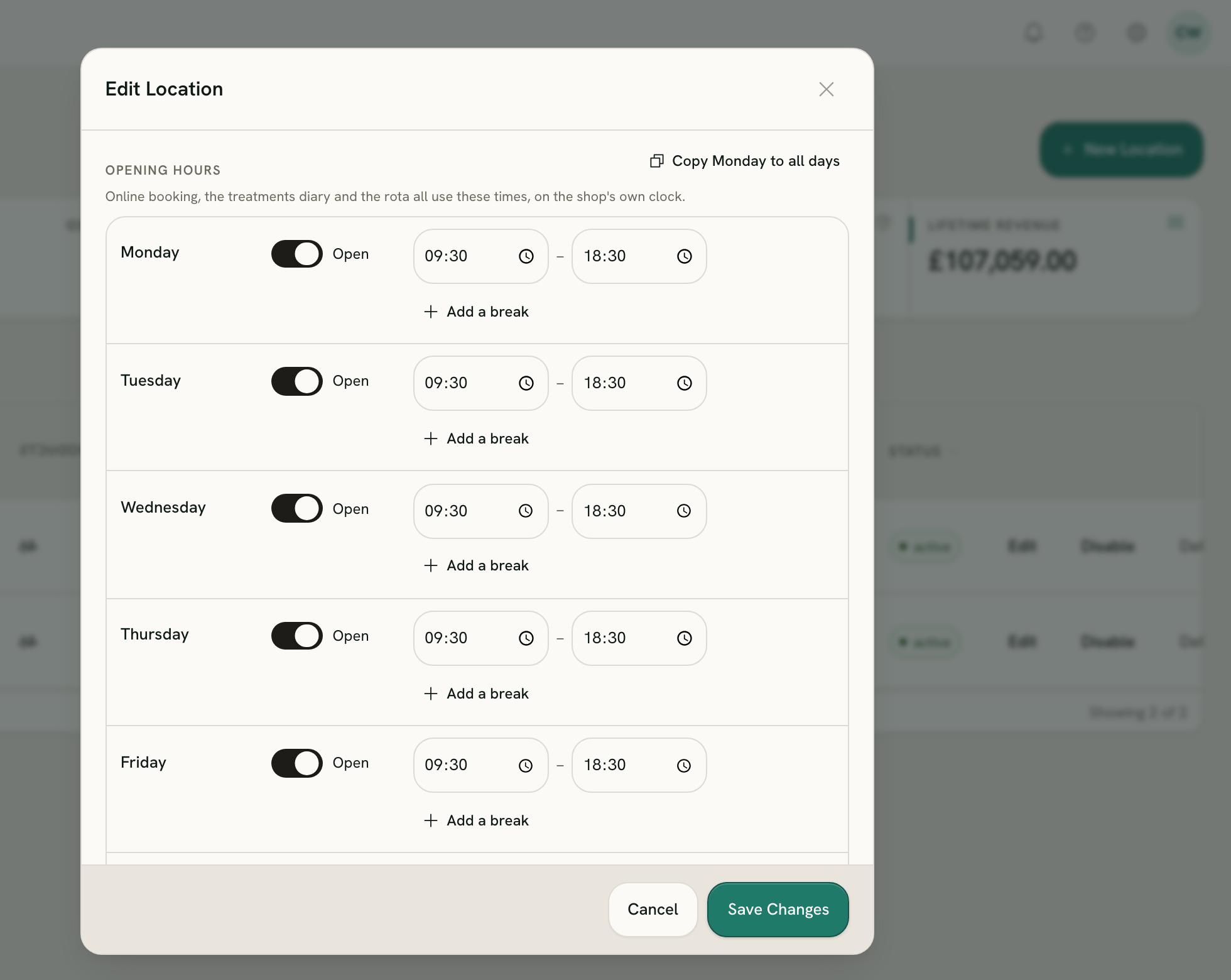Toggle Tuesday open switch

tap(297, 381)
